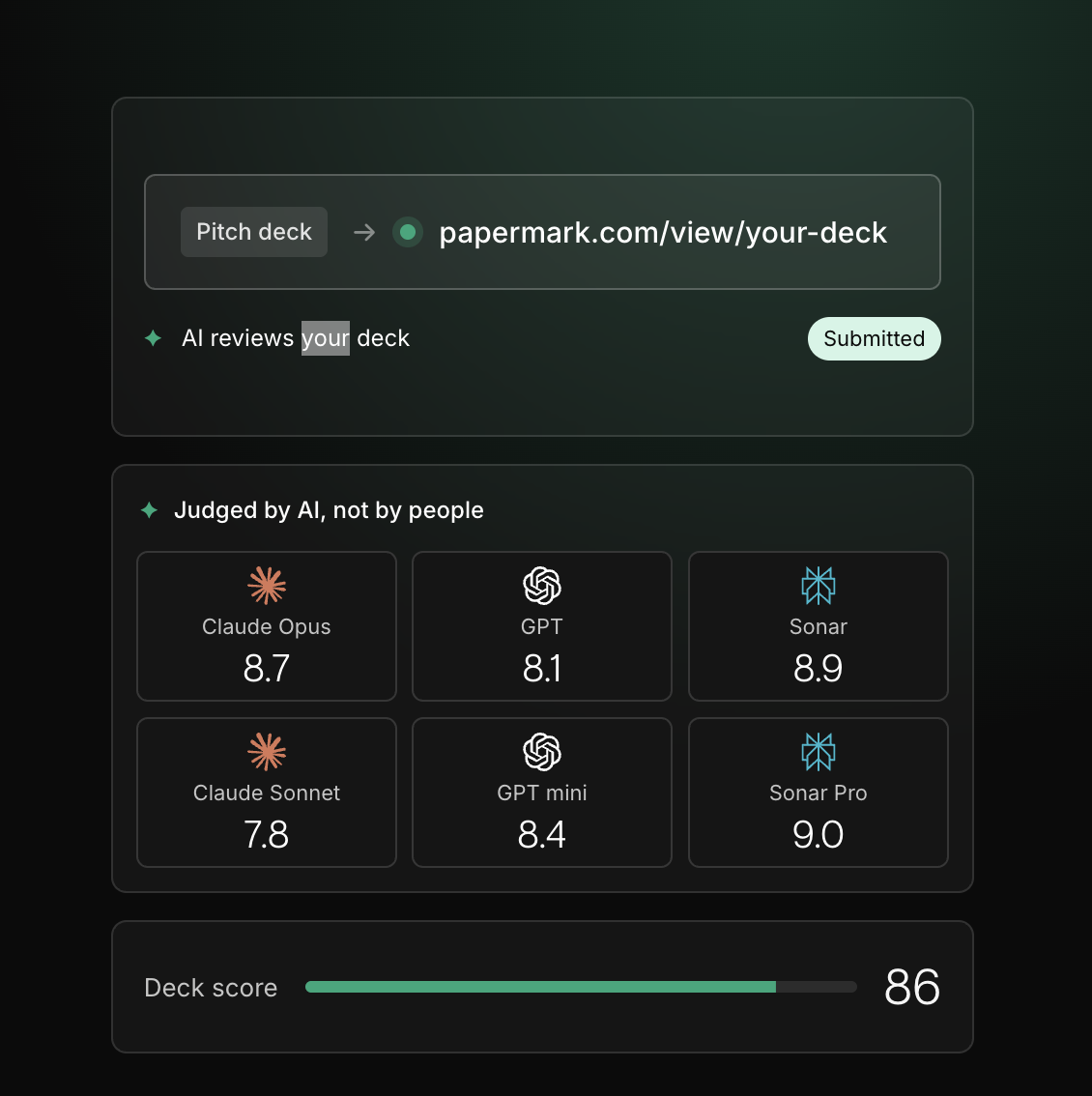Click the Sonar Pro label

818,793
